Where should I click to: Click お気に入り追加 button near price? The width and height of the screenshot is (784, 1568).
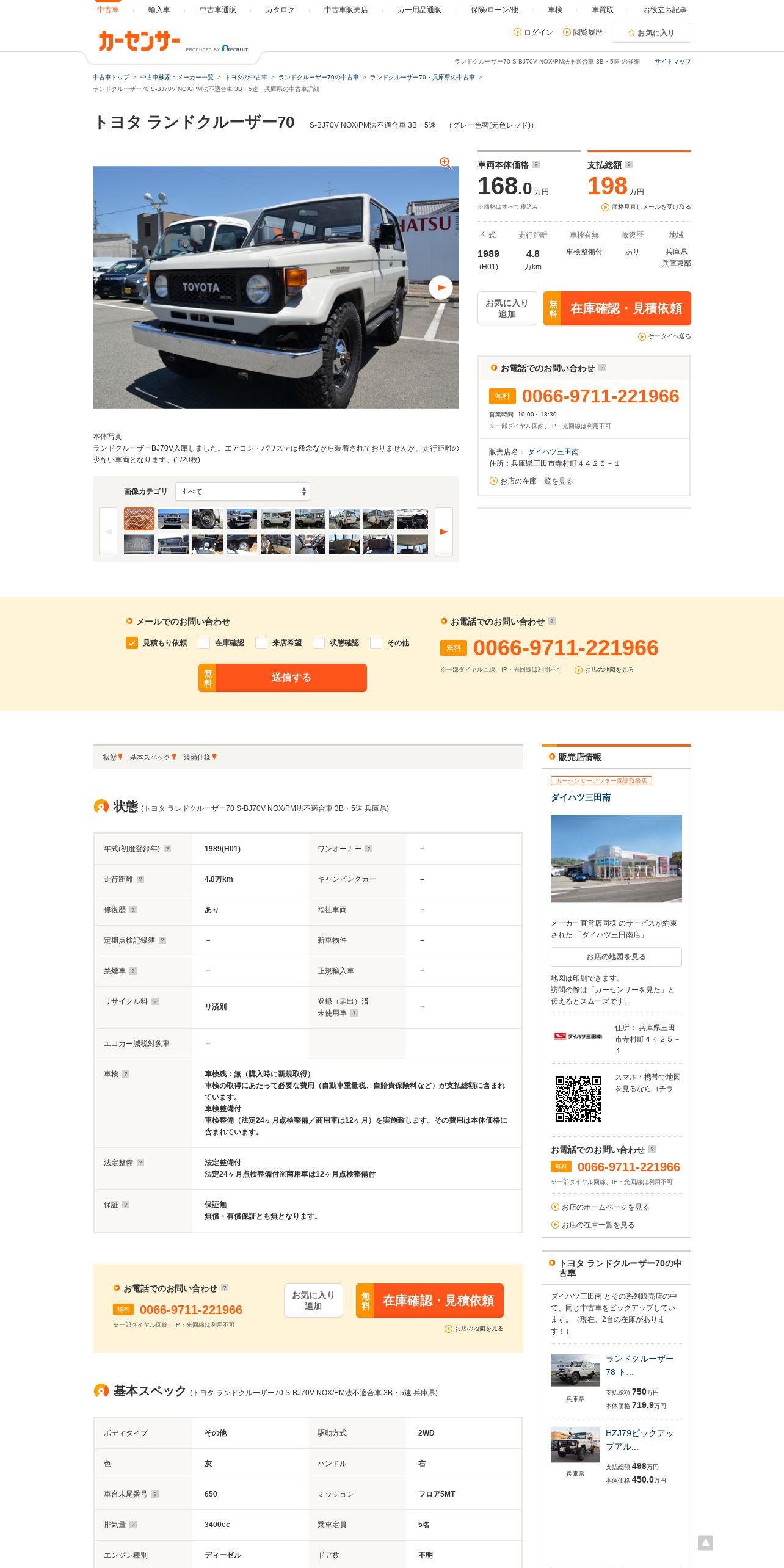click(x=507, y=308)
